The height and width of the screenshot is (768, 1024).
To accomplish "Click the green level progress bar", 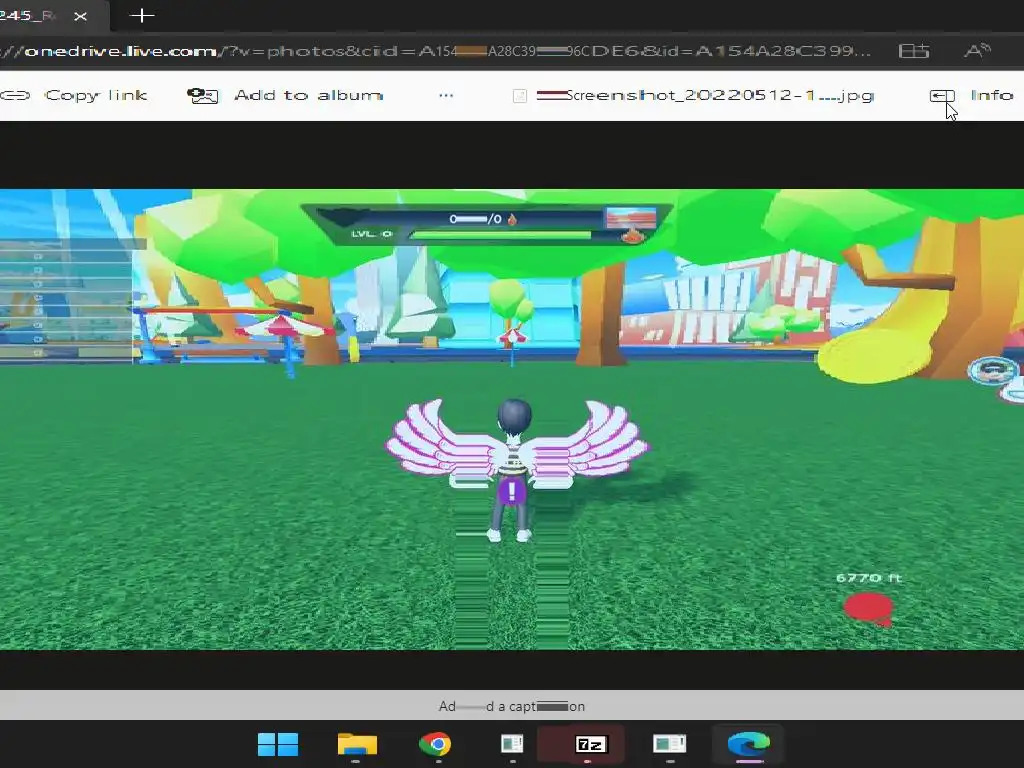I will click(x=500, y=235).
